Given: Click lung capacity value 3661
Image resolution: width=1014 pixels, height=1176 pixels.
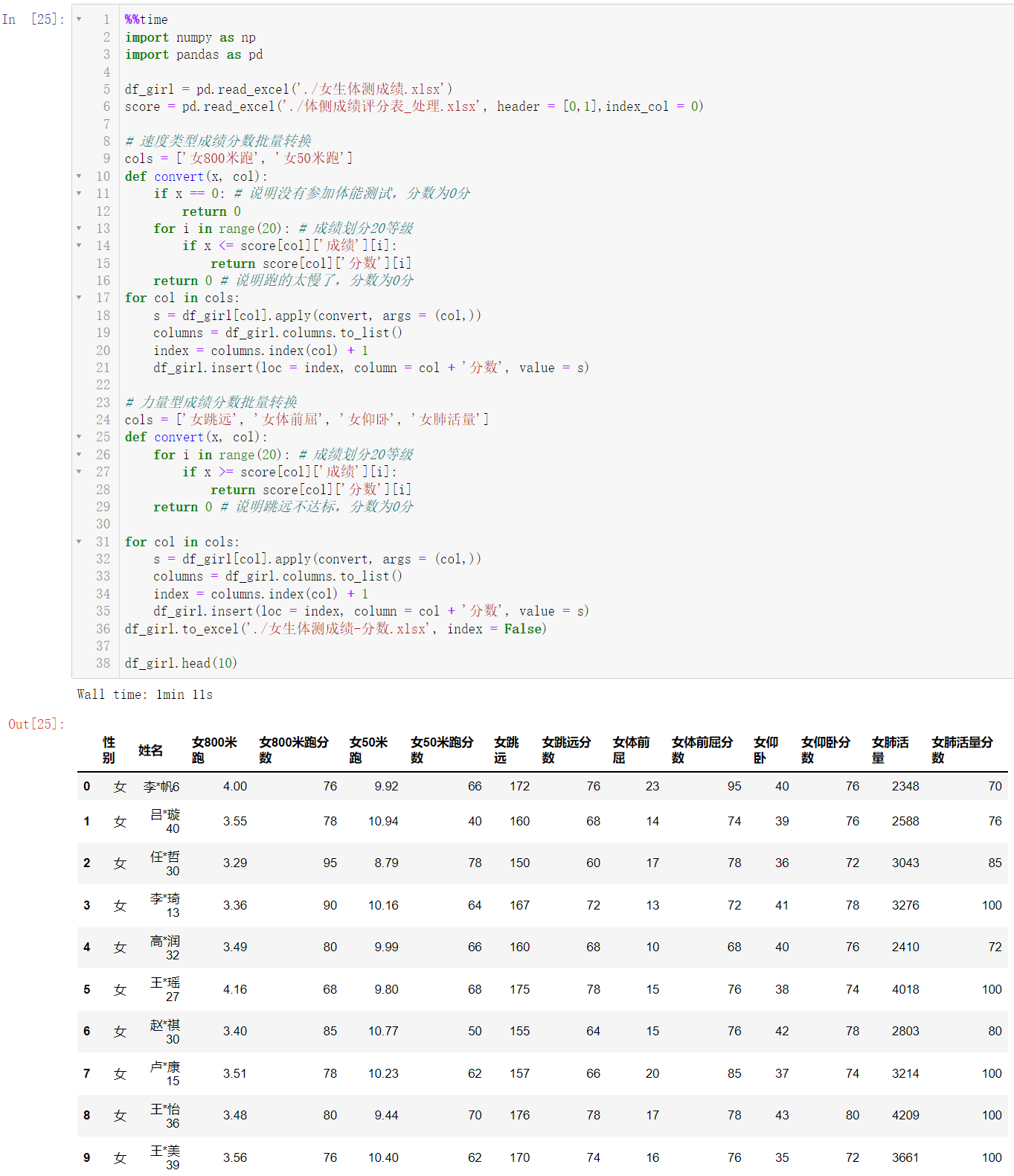Looking at the screenshot, I should (x=905, y=1158).
